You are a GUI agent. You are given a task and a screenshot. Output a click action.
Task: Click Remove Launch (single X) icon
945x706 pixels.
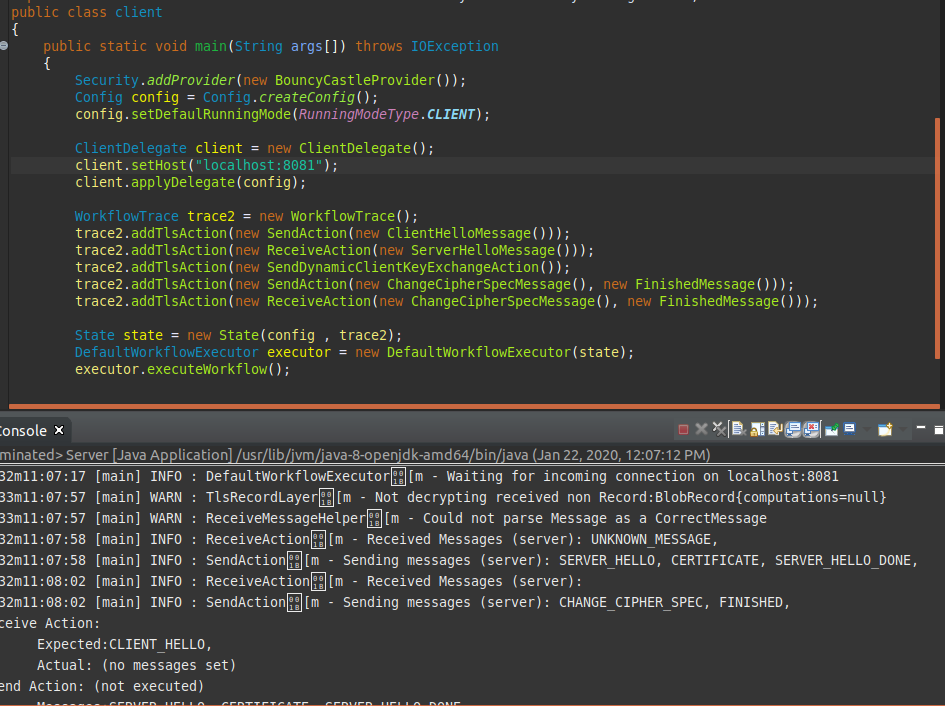point(701,429)
